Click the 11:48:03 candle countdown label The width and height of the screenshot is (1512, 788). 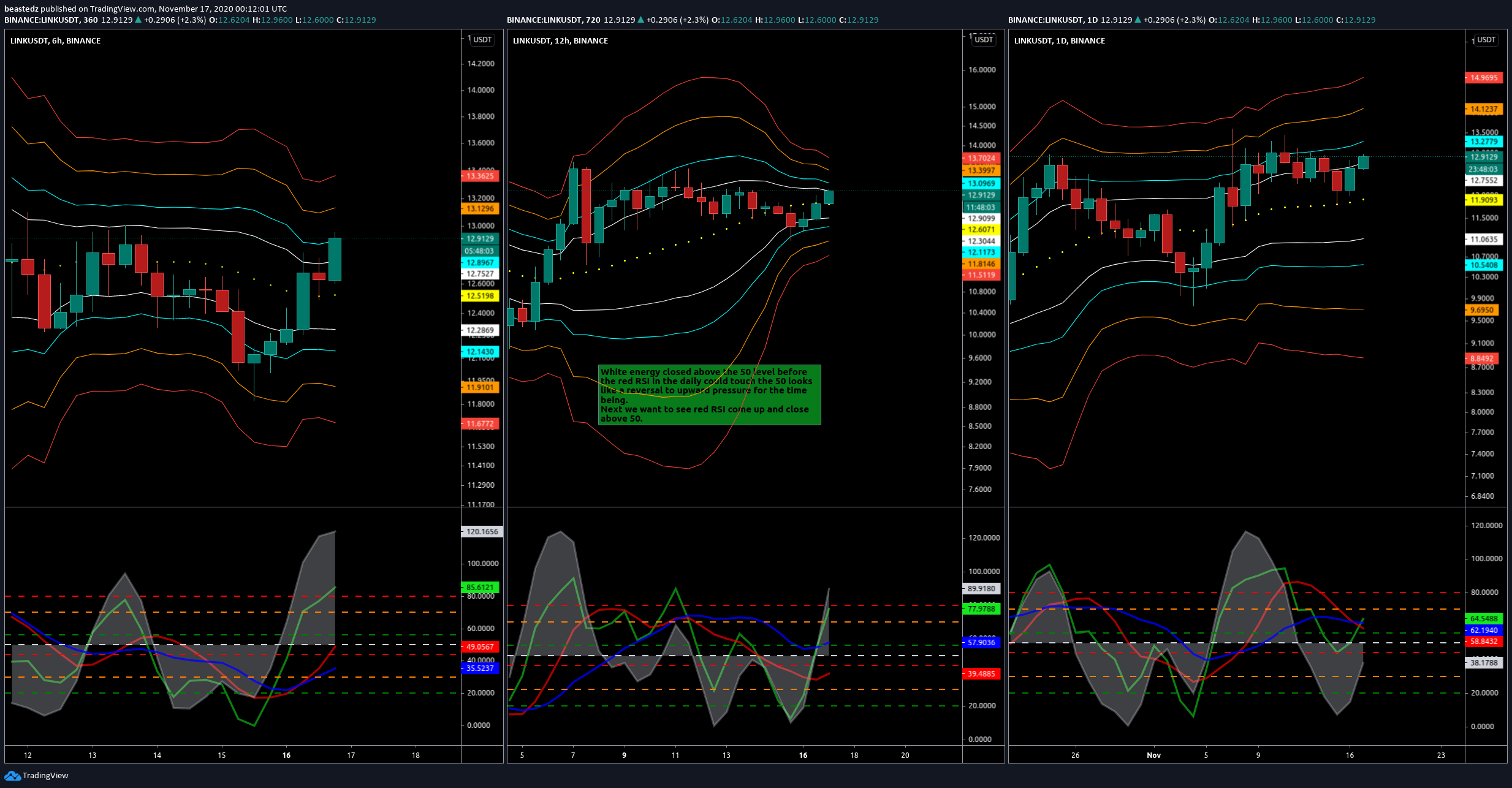[981, 207]
